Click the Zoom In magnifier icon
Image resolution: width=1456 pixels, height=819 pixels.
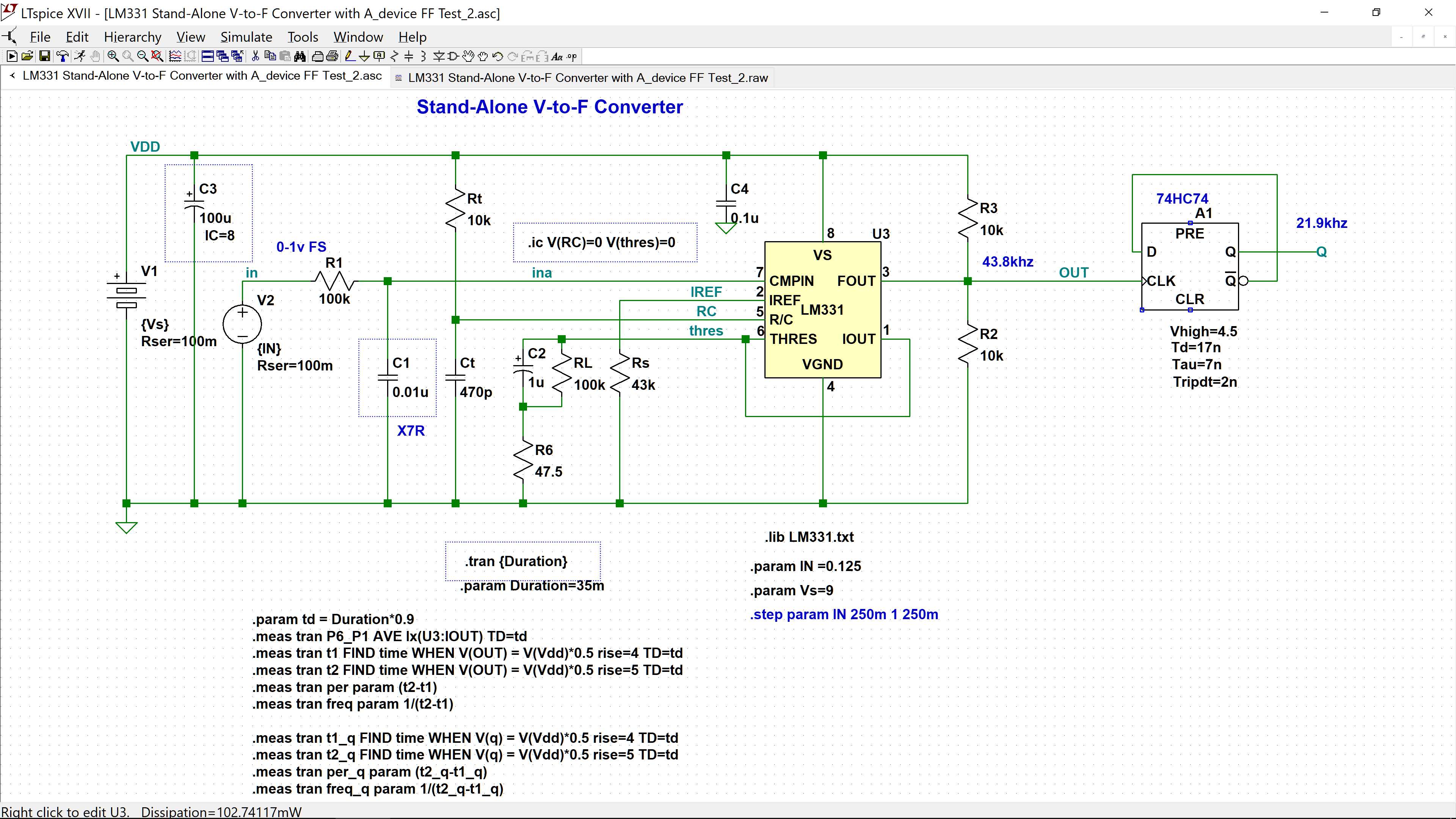pyautogui.click(x=113, y=56)
